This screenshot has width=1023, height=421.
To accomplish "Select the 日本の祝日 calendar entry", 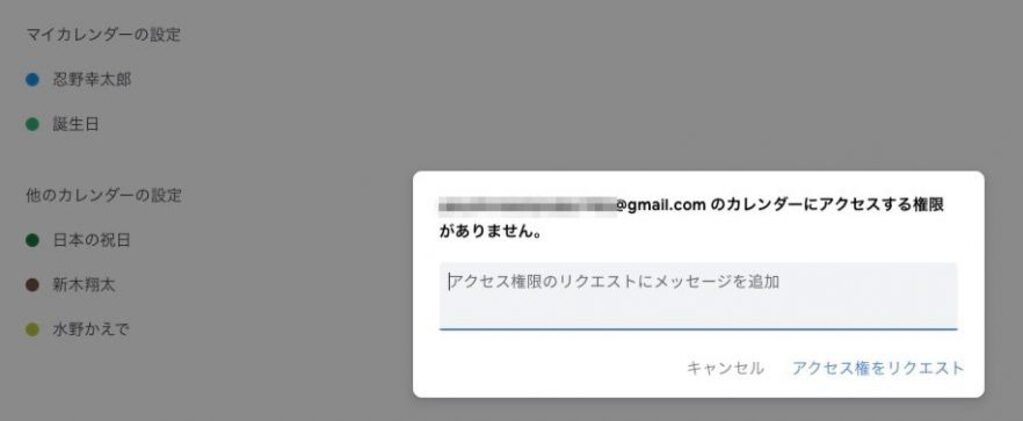I will click(x=91, y=240).
